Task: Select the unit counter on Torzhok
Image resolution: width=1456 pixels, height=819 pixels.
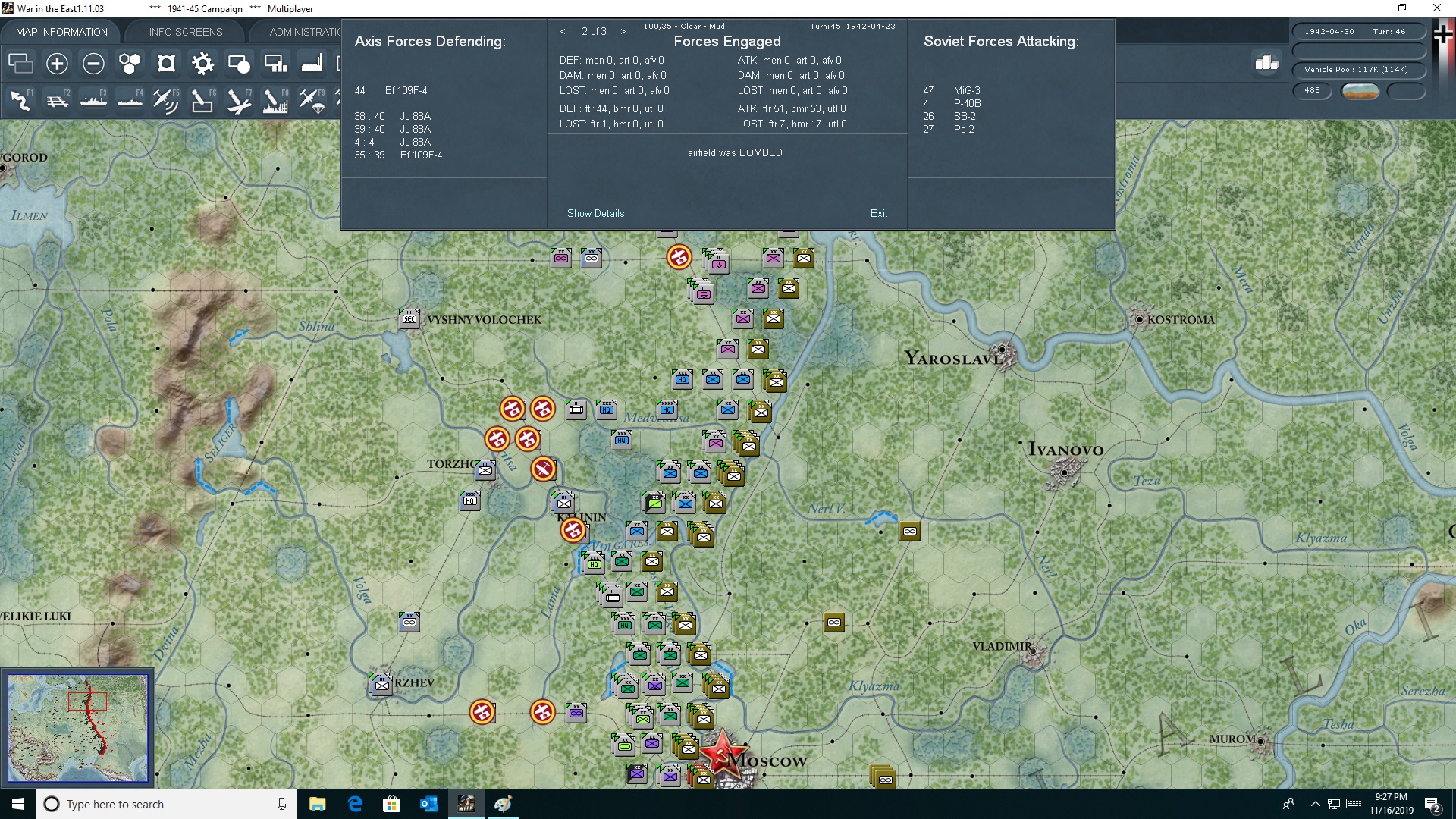Action: pos(485,470)
